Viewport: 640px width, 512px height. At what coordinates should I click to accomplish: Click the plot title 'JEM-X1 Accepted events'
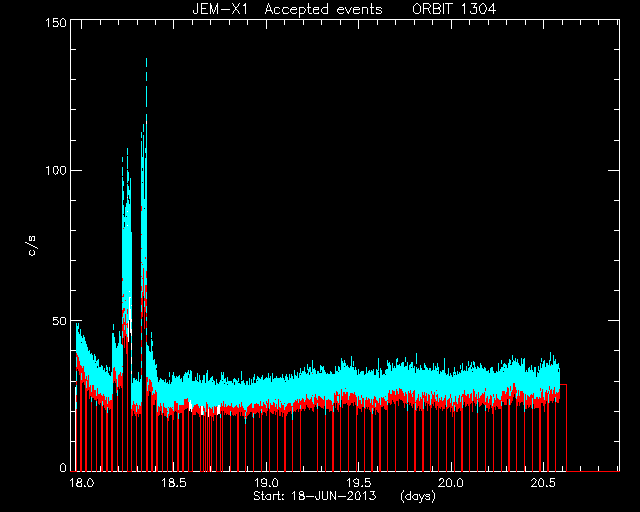pyautogui.click(x=287, y=9)
